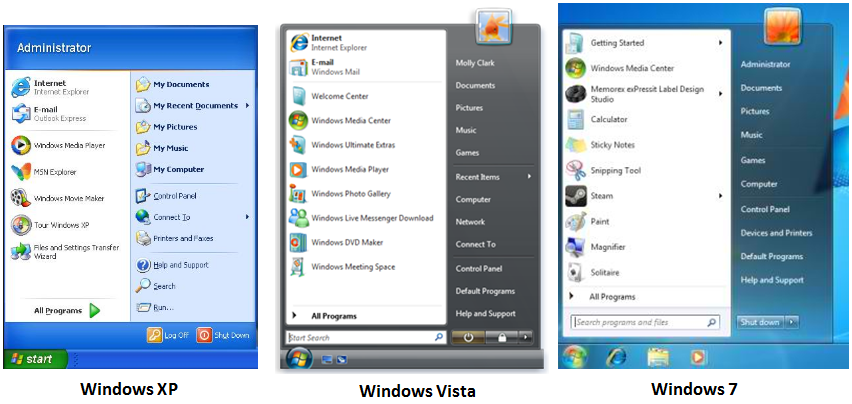
Task: Click the Vista Start orb
Action: (299, 359)
